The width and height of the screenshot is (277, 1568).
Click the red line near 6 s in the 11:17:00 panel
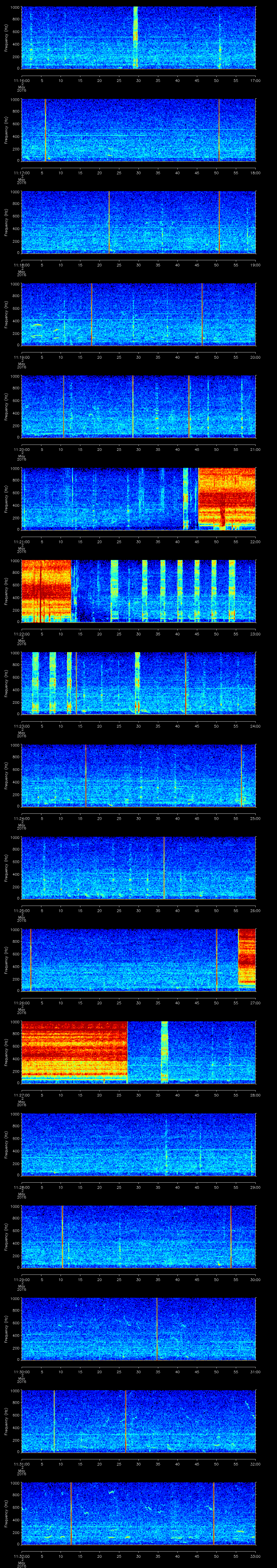click(x=45, y=130)
